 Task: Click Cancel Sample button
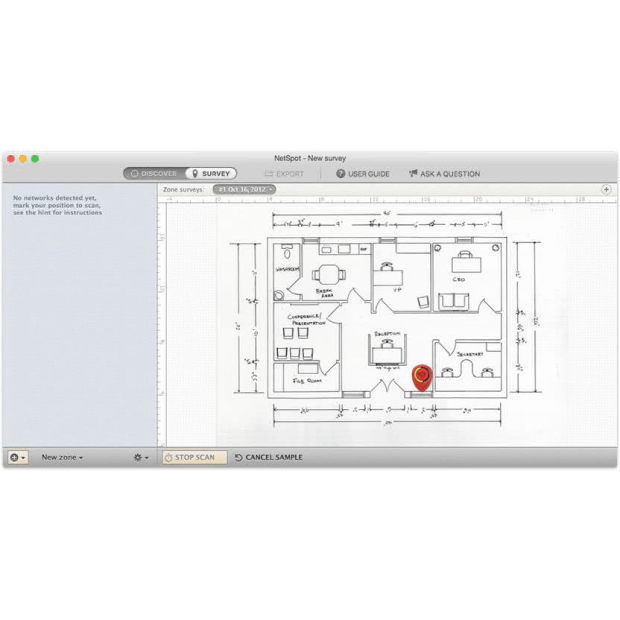269,457
